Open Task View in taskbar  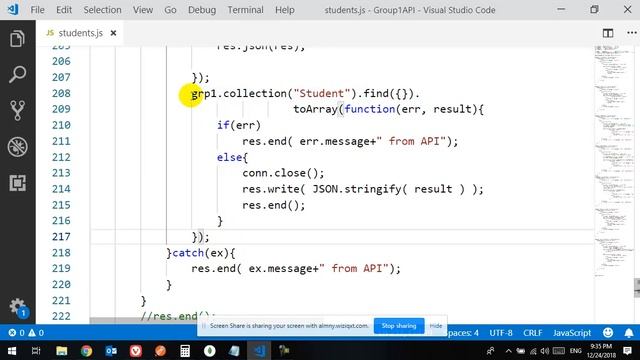36,351
